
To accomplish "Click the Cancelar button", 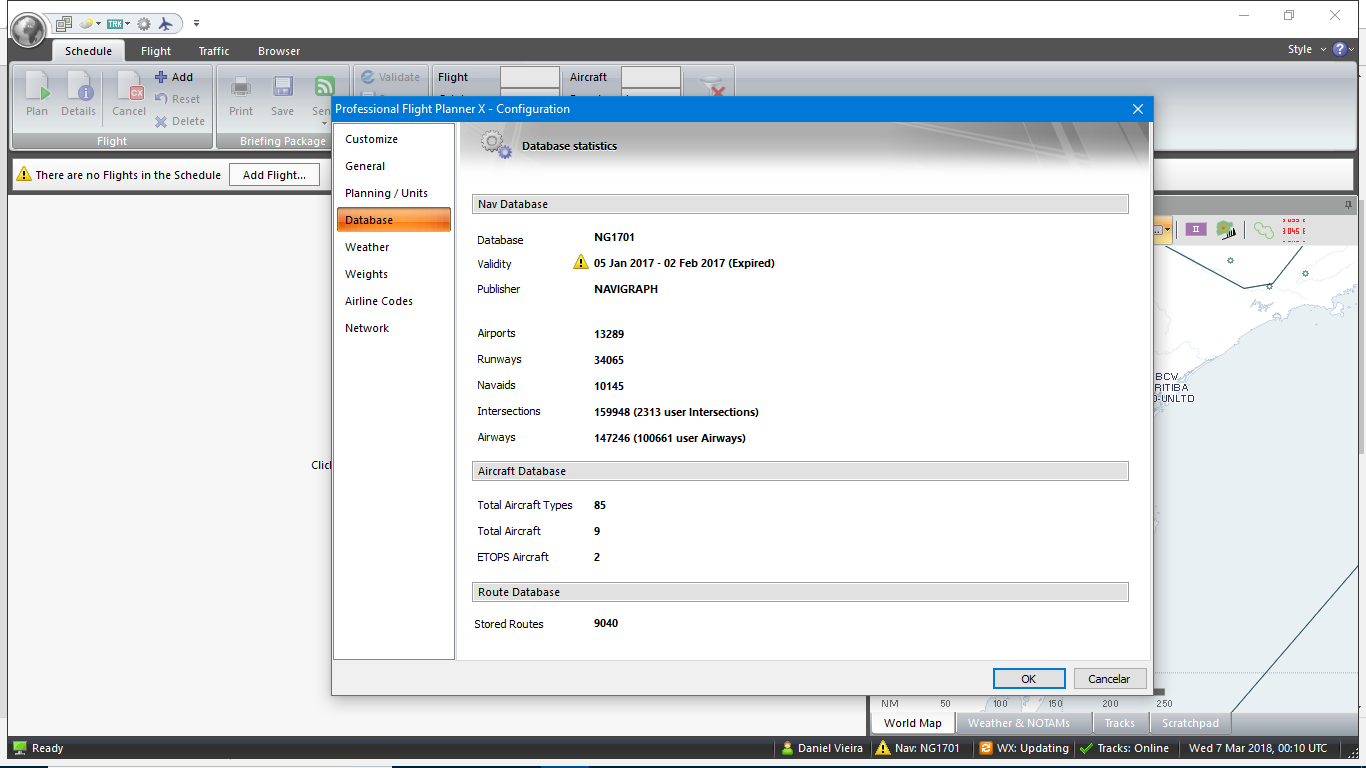I will coord(1109,679).
